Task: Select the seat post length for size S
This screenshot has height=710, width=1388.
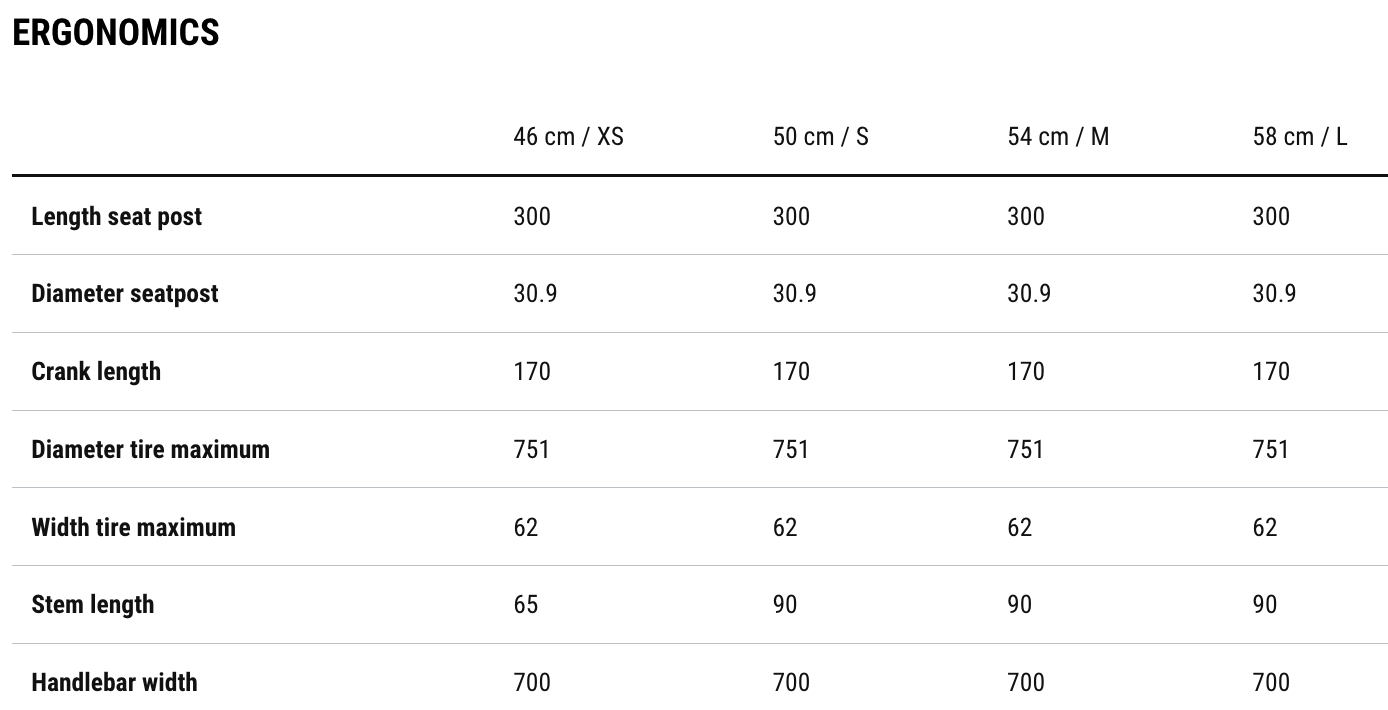Action: coord(791,216)
